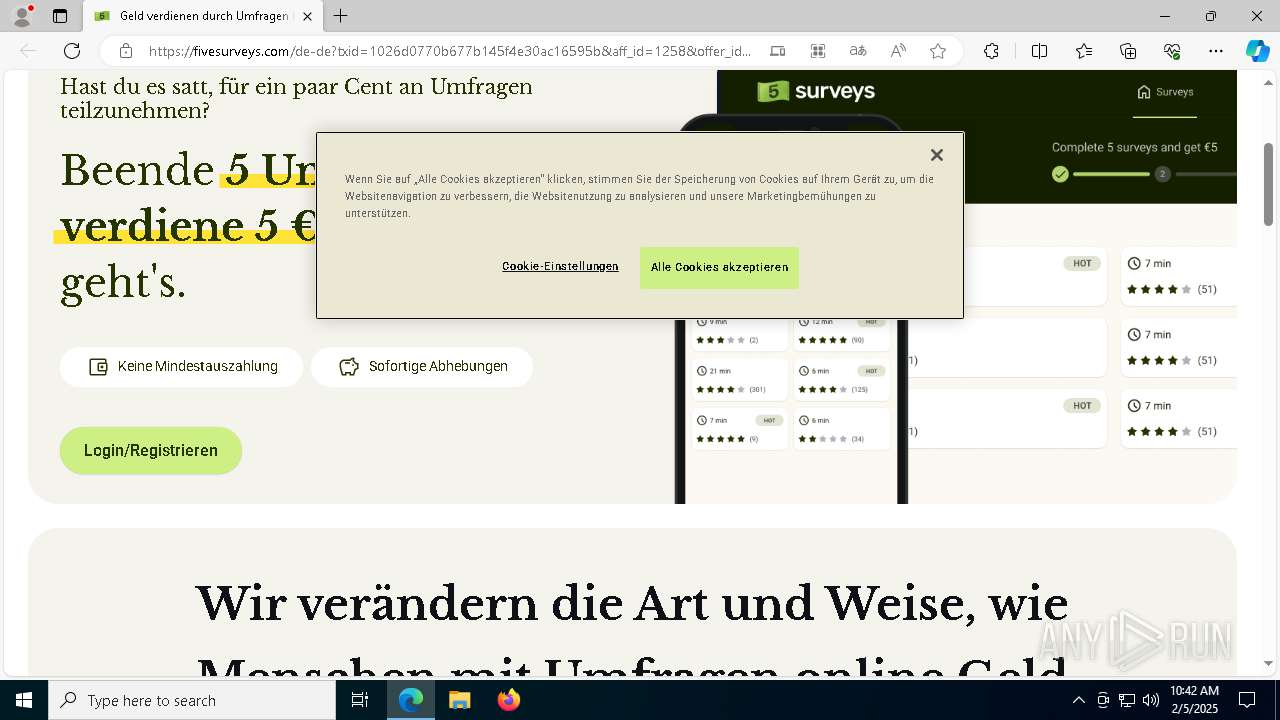Click the page vertical scrollbar thumb
1280x720 pixels.
pos(1269,184)
